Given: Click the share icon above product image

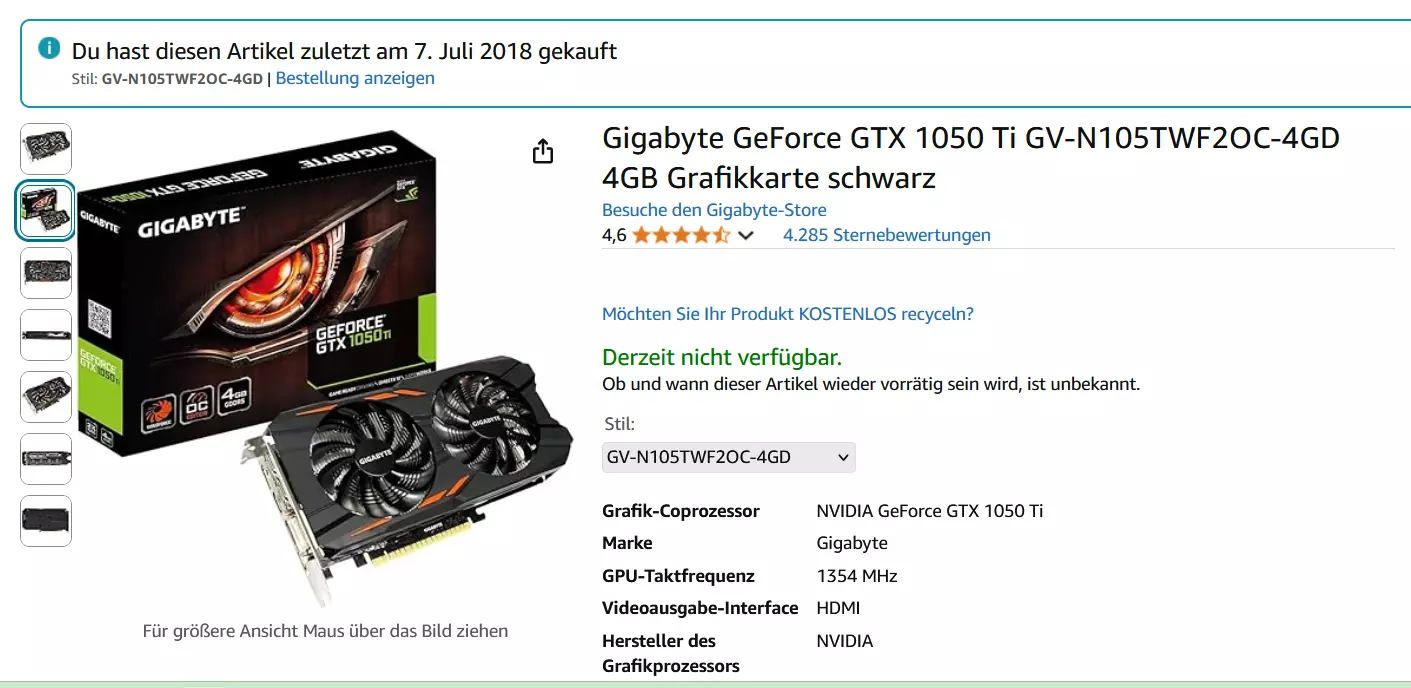Looking at the screenshot, I should click(543, 151).
